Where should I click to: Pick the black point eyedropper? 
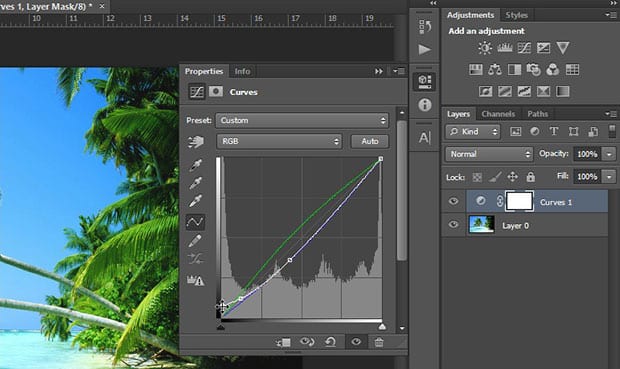pos(195,165)
